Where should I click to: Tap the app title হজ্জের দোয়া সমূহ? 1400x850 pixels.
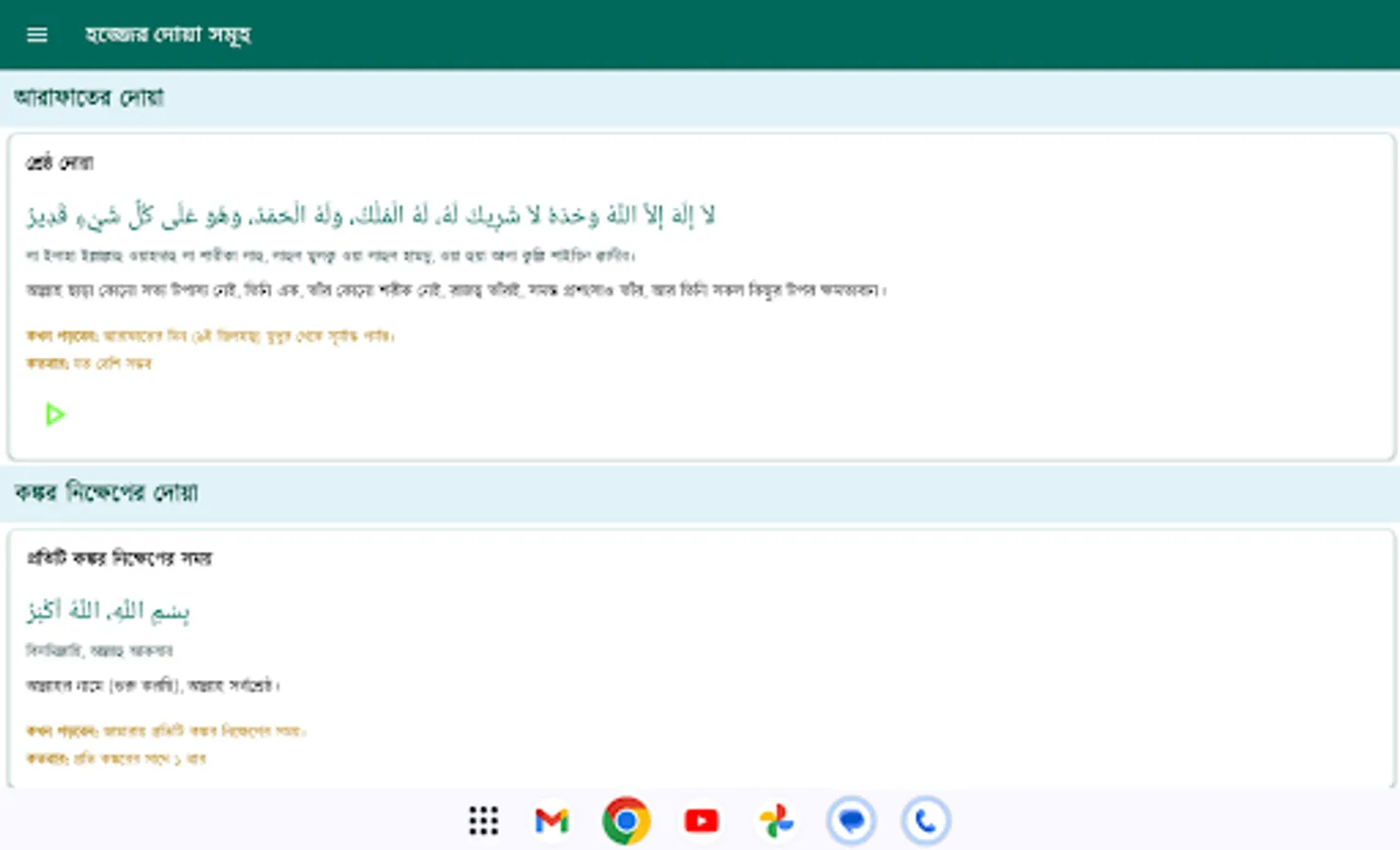pyautogui.click(x=166, y=34)
